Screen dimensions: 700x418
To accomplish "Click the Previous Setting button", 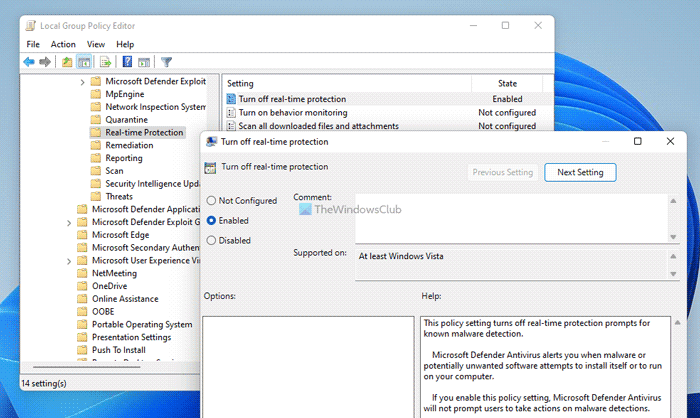I will (x=503, y=172).
